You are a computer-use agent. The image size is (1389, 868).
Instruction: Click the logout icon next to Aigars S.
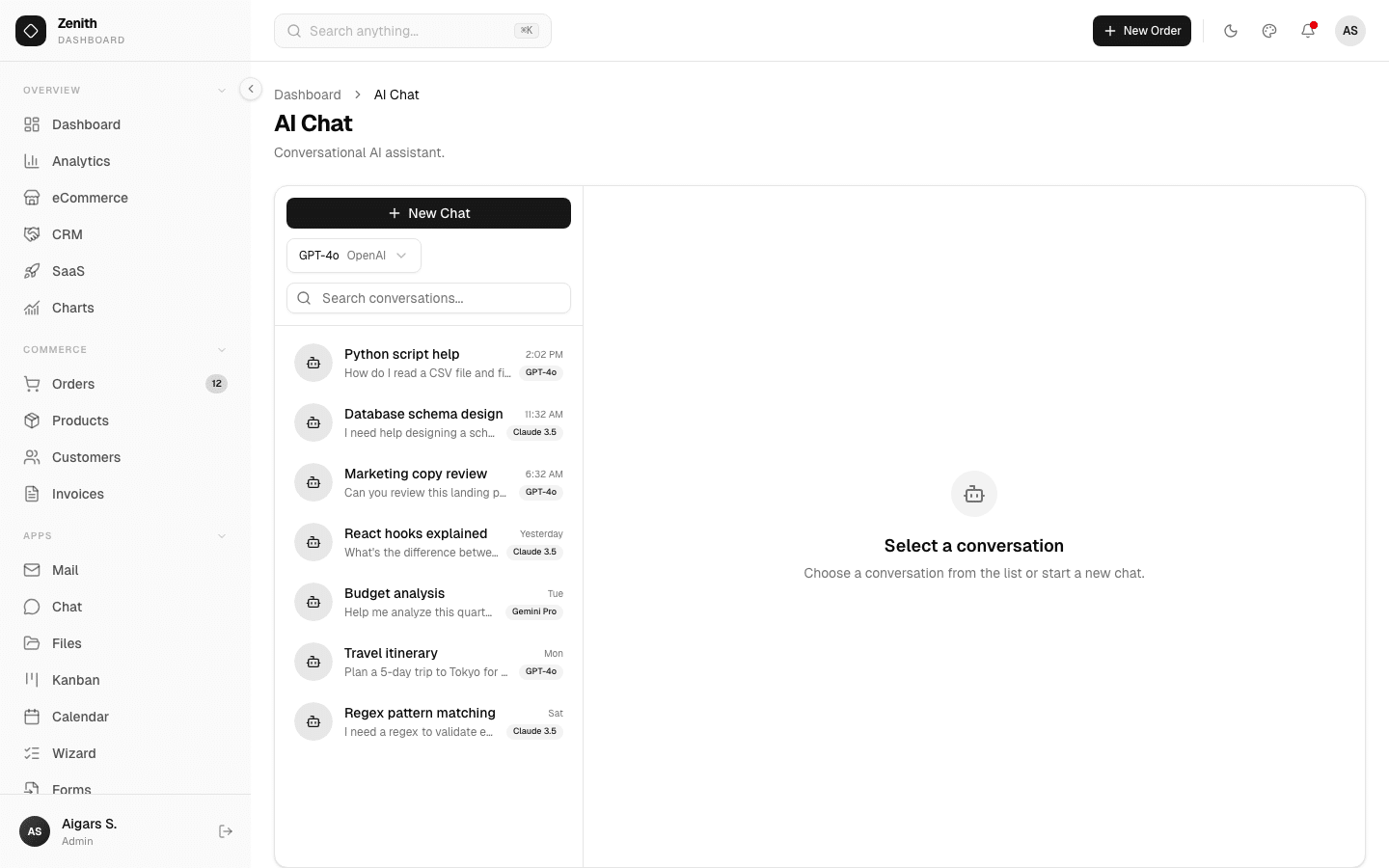coord(226,831)
